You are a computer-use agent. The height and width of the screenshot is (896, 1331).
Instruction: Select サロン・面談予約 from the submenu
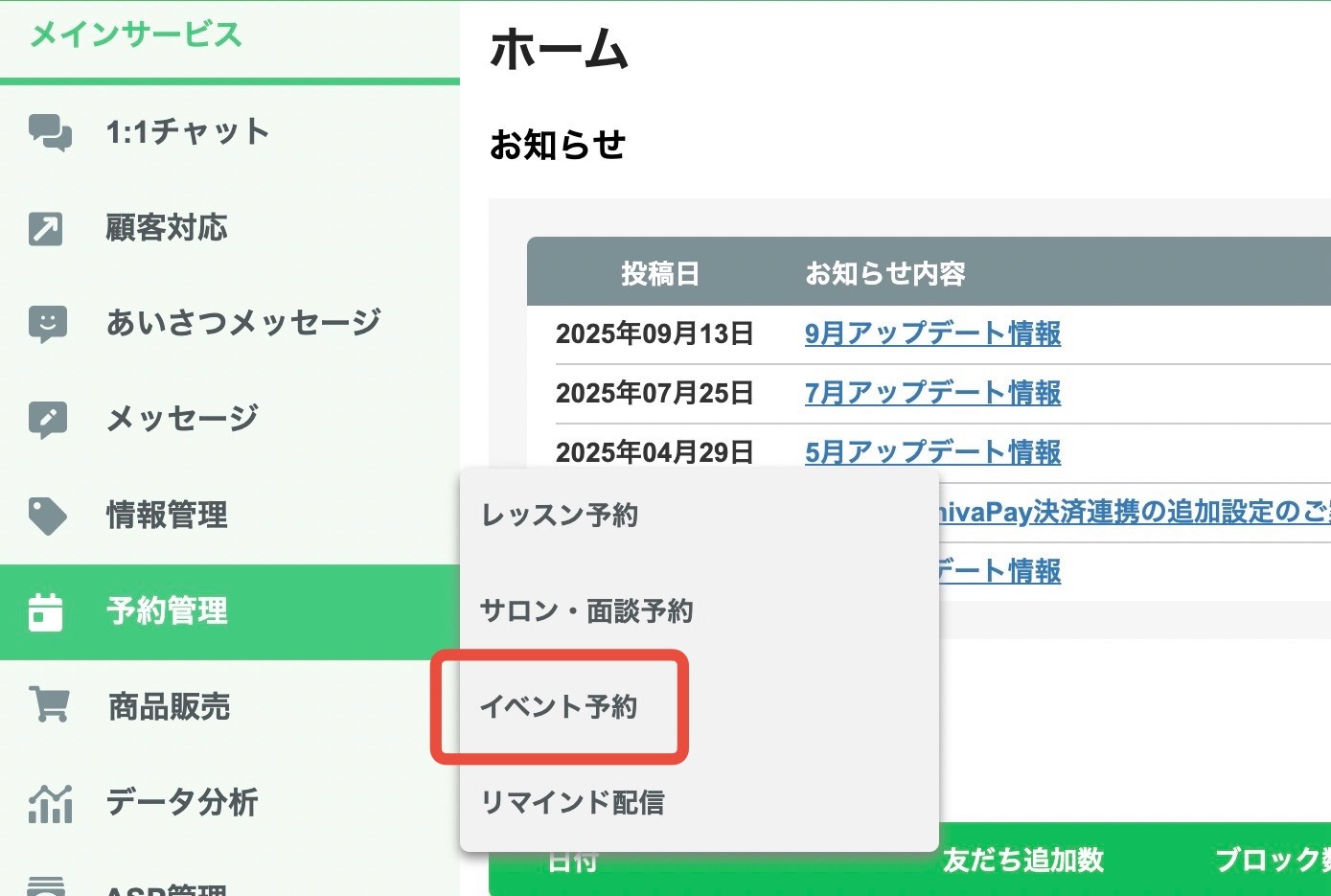[586, 611]
